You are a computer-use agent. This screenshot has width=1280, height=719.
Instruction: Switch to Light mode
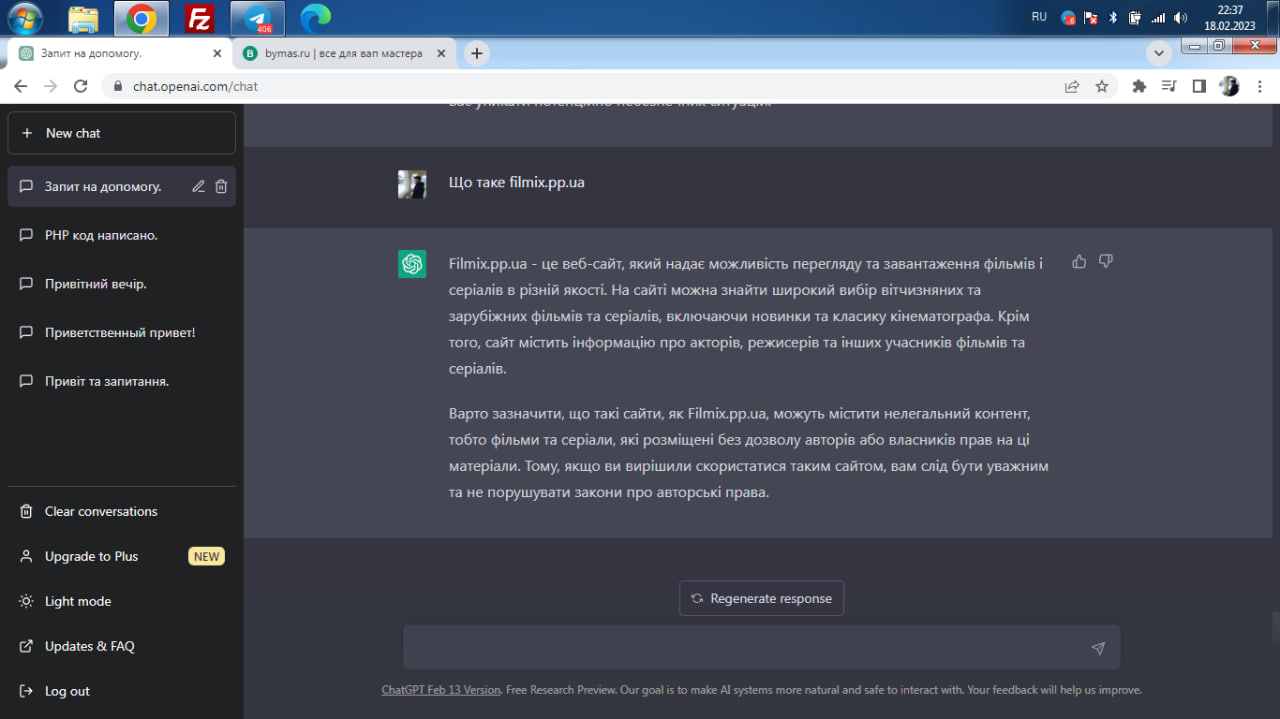[x=78, y=601]
